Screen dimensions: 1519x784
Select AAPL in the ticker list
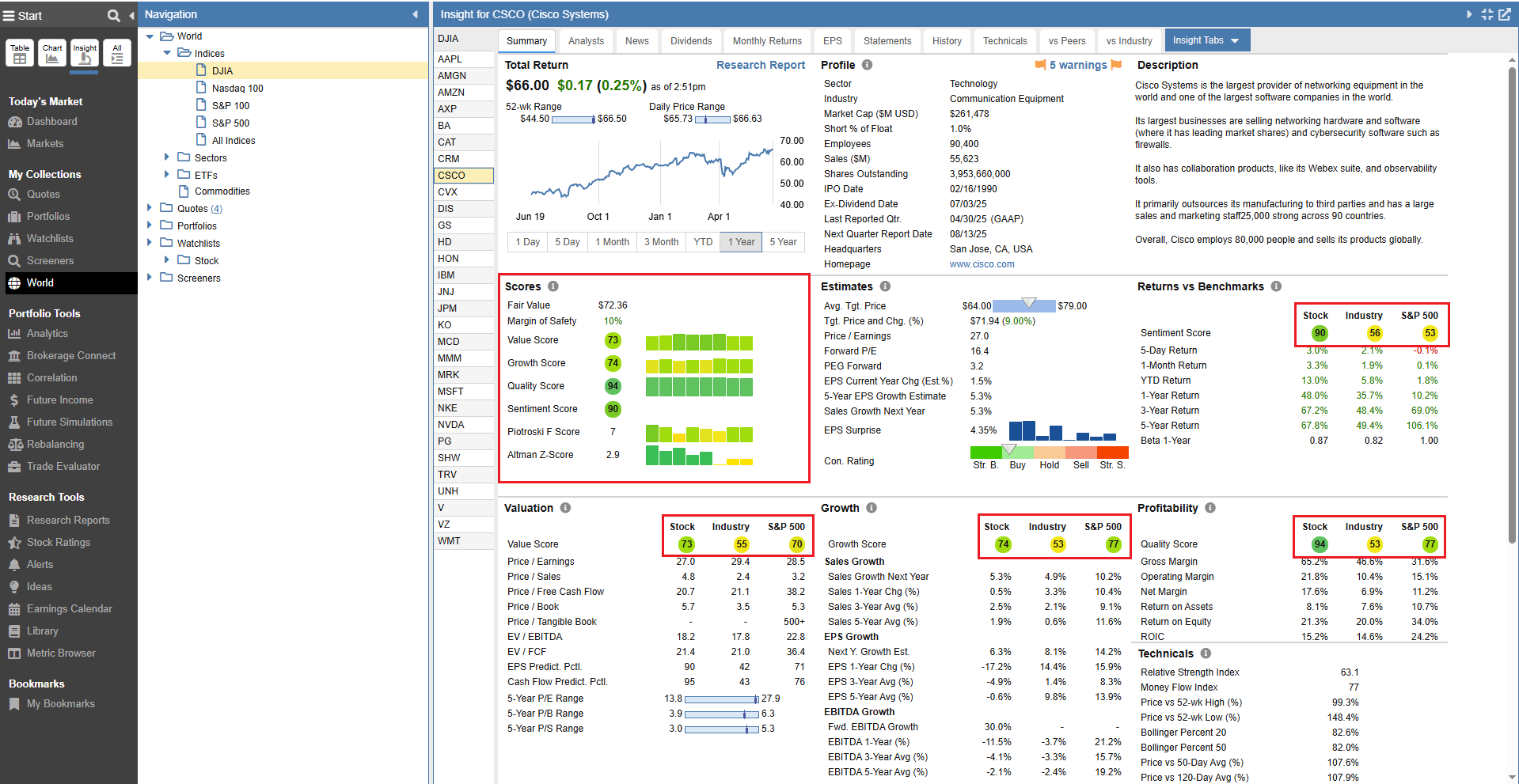[x=464, y=59]
